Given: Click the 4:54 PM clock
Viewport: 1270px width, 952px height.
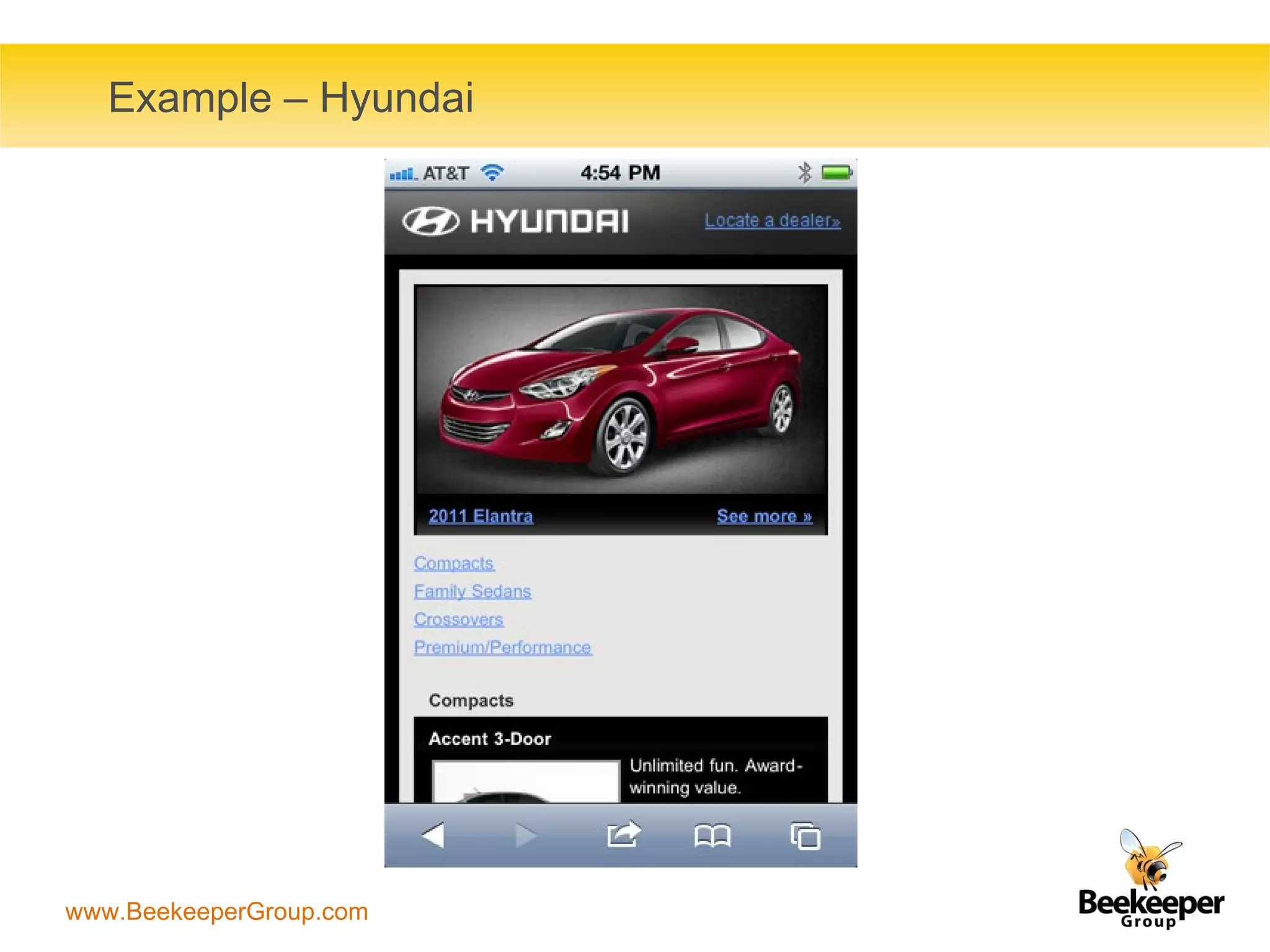Looking at the screenshot, I should click(x=620, y=172).
